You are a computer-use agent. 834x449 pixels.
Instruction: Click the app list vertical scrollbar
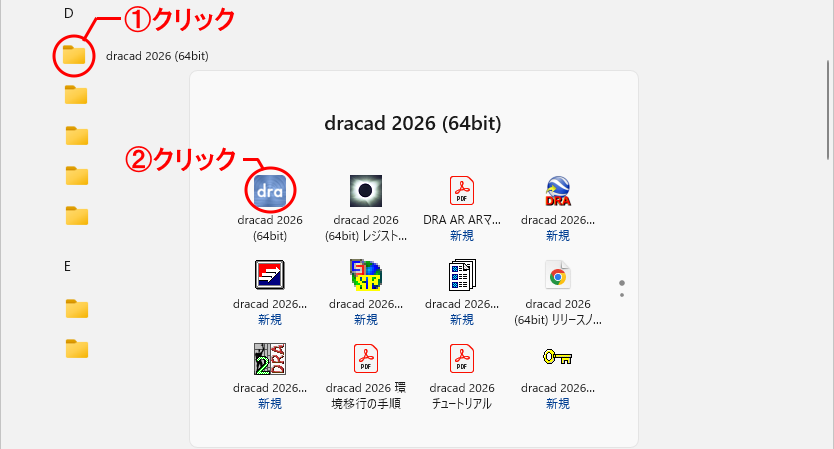click(x=828, y=109)
